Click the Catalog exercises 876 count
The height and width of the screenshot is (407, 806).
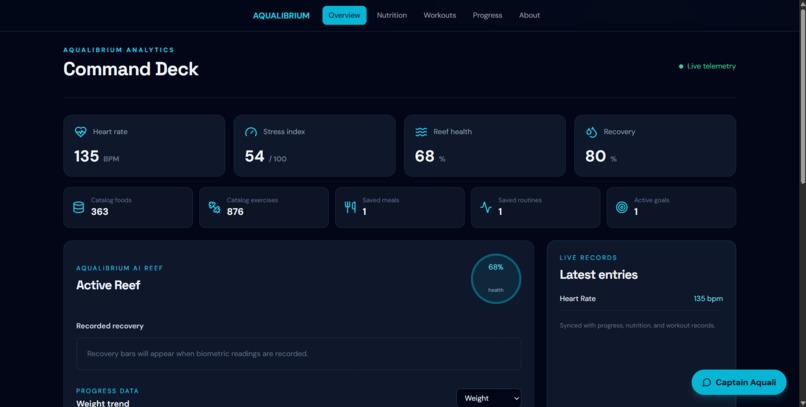[x=235, y=212]
